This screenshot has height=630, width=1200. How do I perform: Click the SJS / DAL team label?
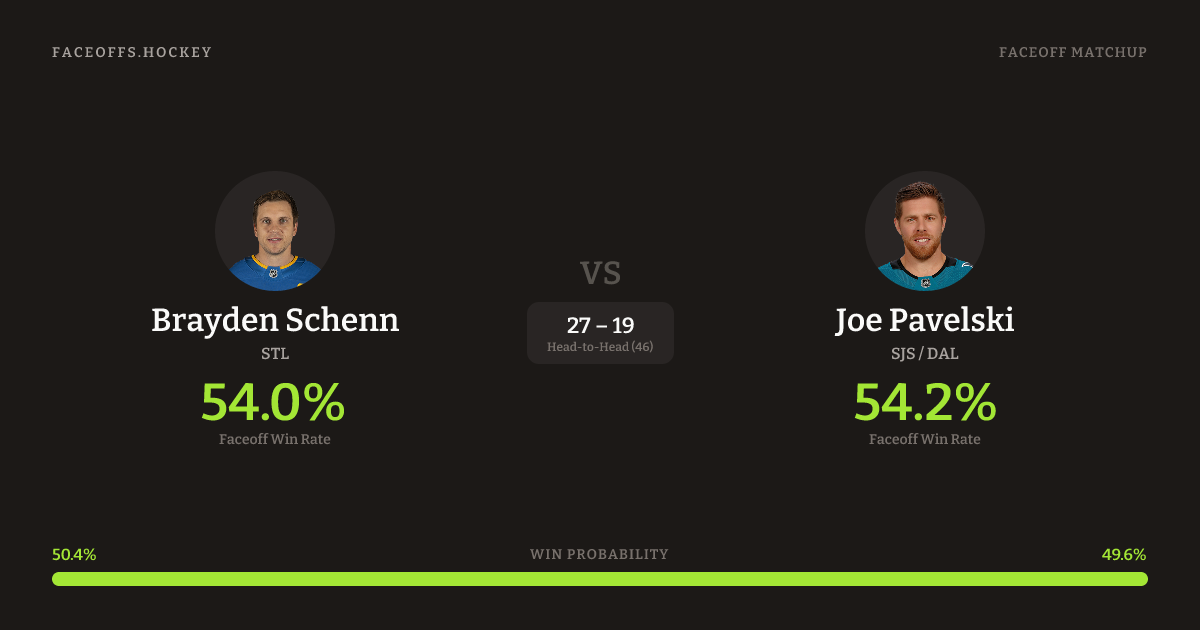[x=925, y=354]
